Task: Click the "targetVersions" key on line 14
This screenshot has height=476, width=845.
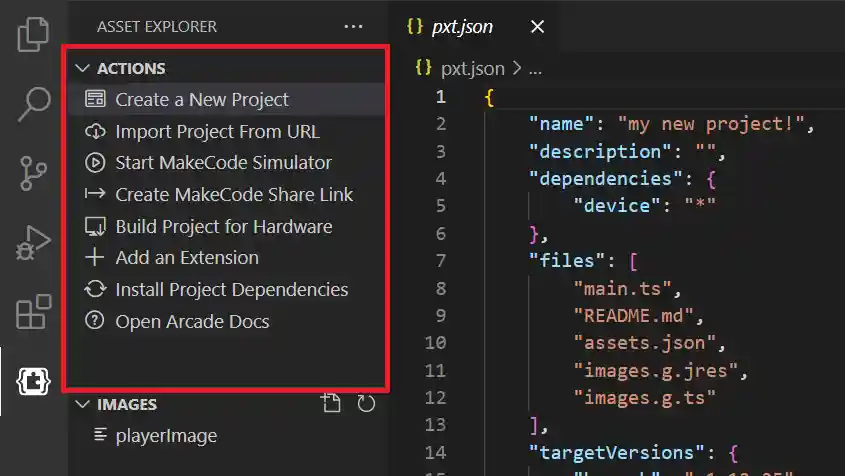Action: (x=617, y=452)
